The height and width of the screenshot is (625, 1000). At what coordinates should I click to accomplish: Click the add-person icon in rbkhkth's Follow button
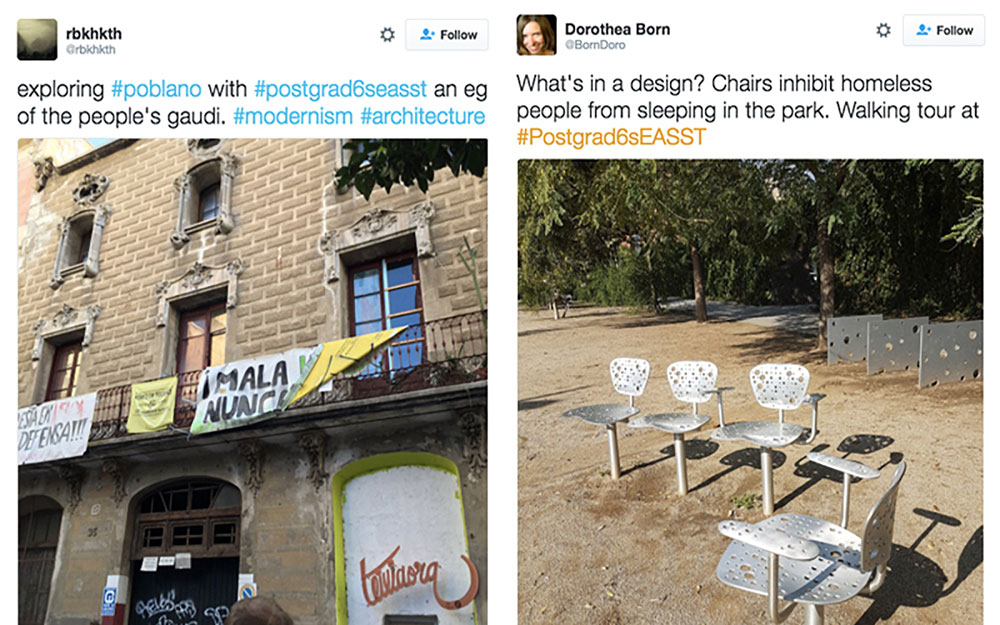click(x=427, y=34)
